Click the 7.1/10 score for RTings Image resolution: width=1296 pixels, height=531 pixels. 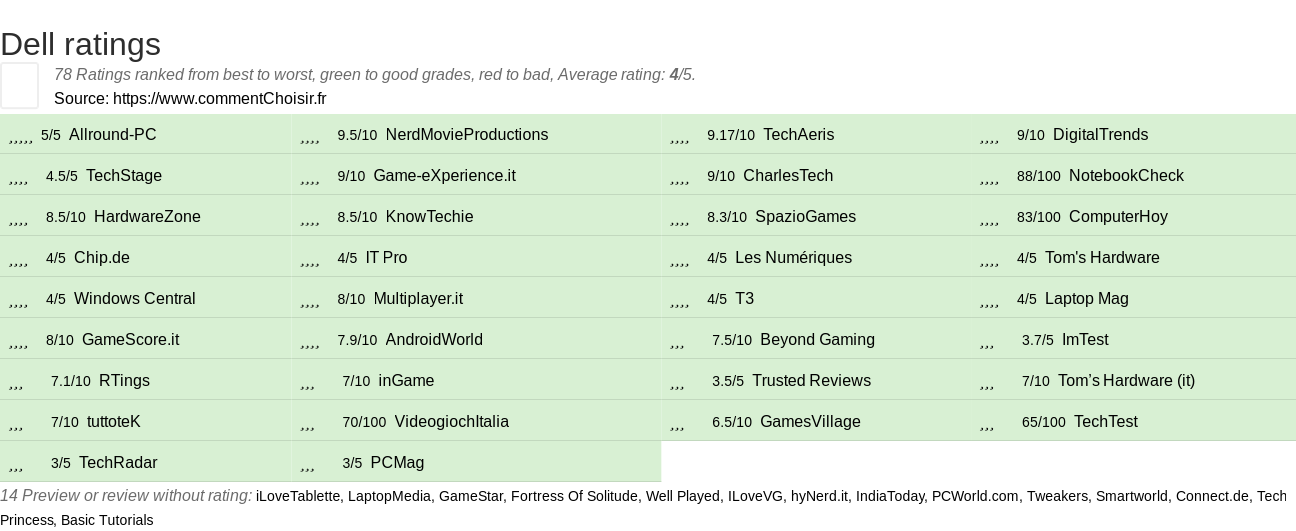click(x=71, y=381)
